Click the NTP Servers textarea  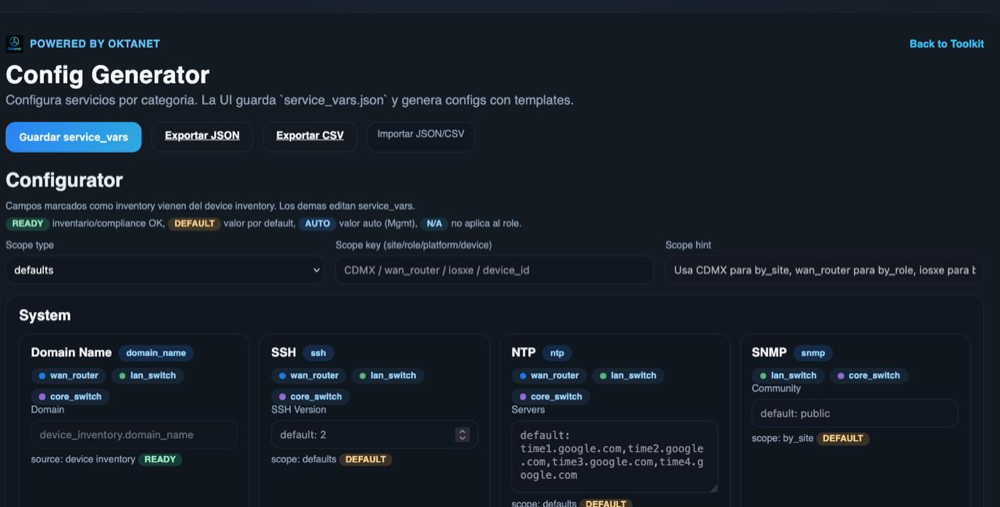(614, 456)
